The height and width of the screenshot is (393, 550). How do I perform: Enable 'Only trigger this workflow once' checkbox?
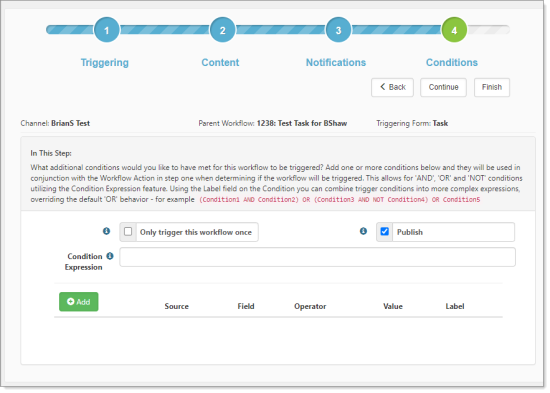(x=128, y=232)
